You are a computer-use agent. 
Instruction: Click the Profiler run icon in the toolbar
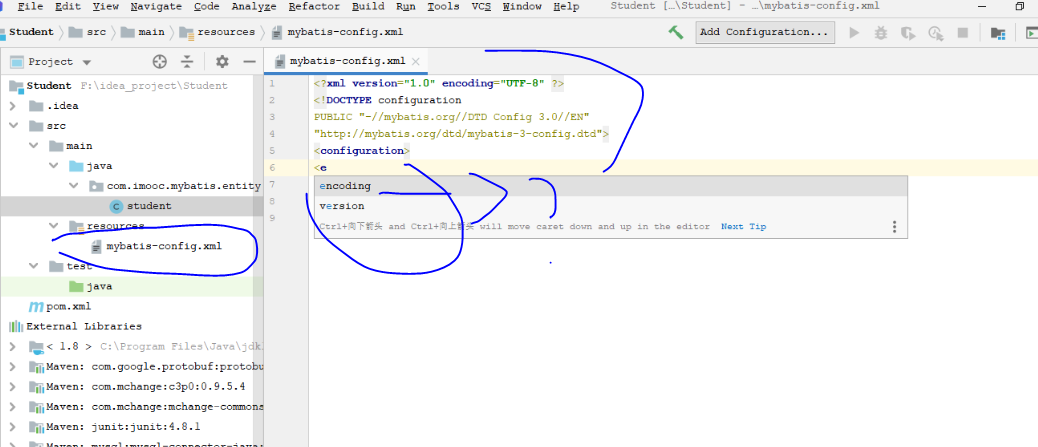tap(935, 32)
